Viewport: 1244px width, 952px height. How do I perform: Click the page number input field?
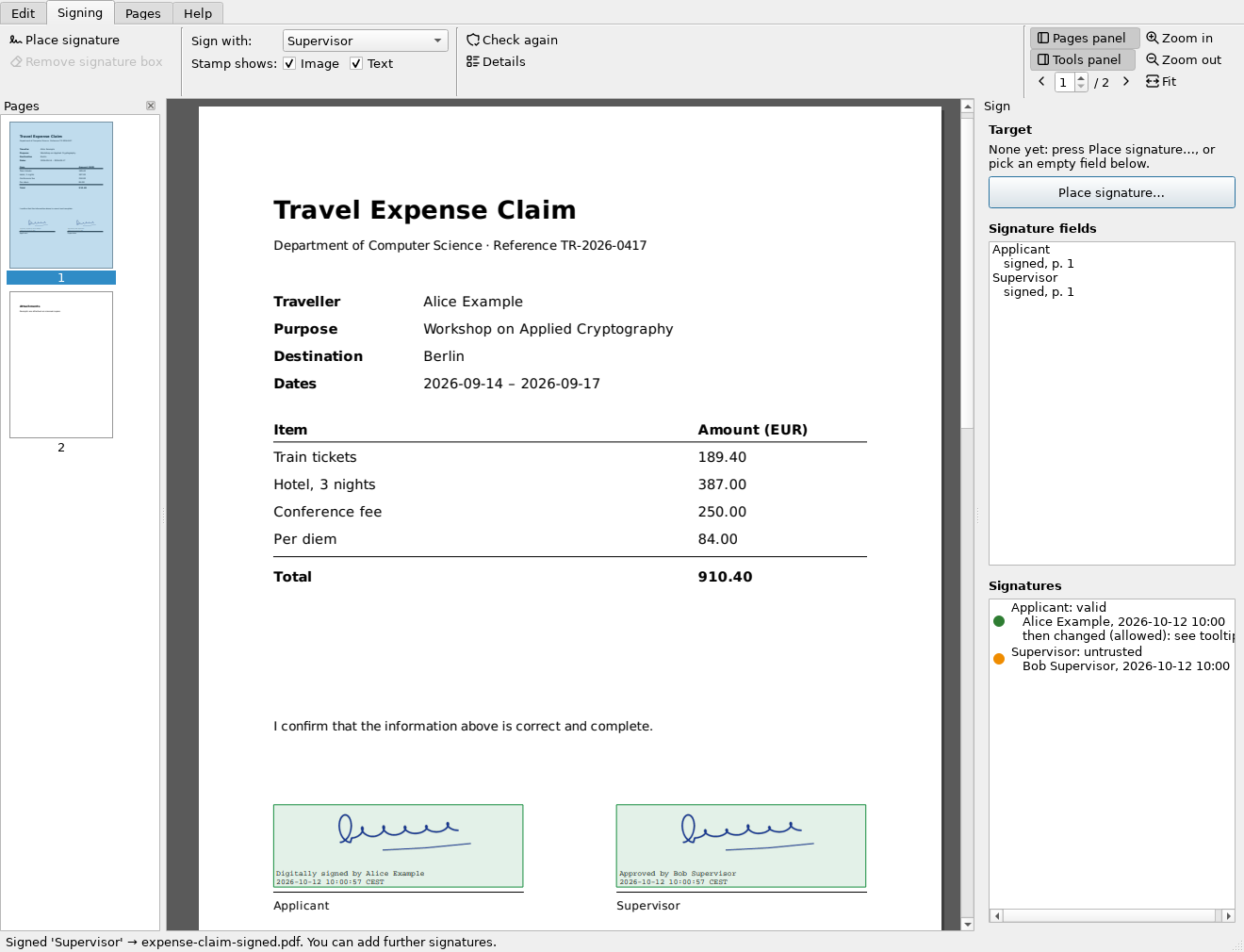(1065, 82)
